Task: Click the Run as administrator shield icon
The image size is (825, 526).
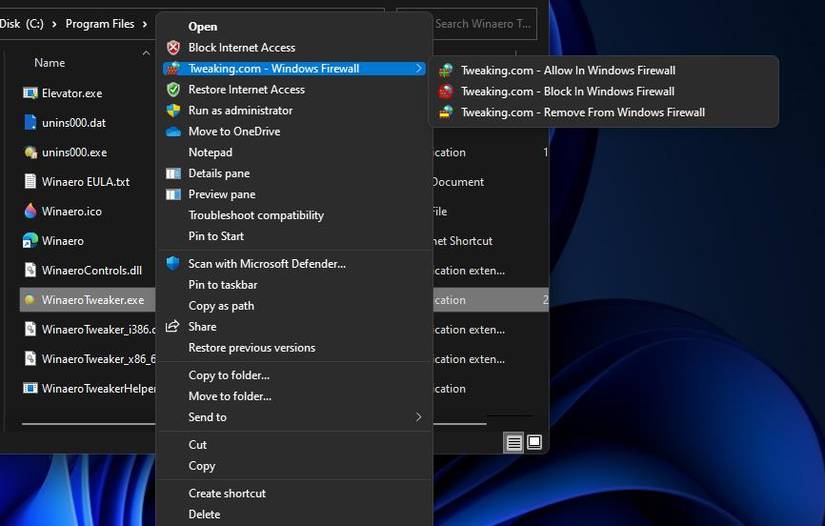Action: tap(173, 111)
